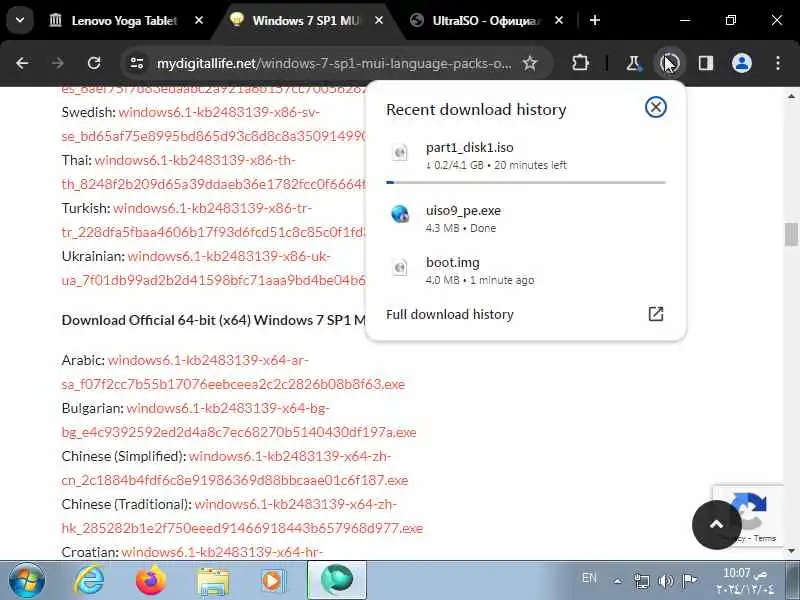Select the part1_disk1.iso download entry

point(526,156)
